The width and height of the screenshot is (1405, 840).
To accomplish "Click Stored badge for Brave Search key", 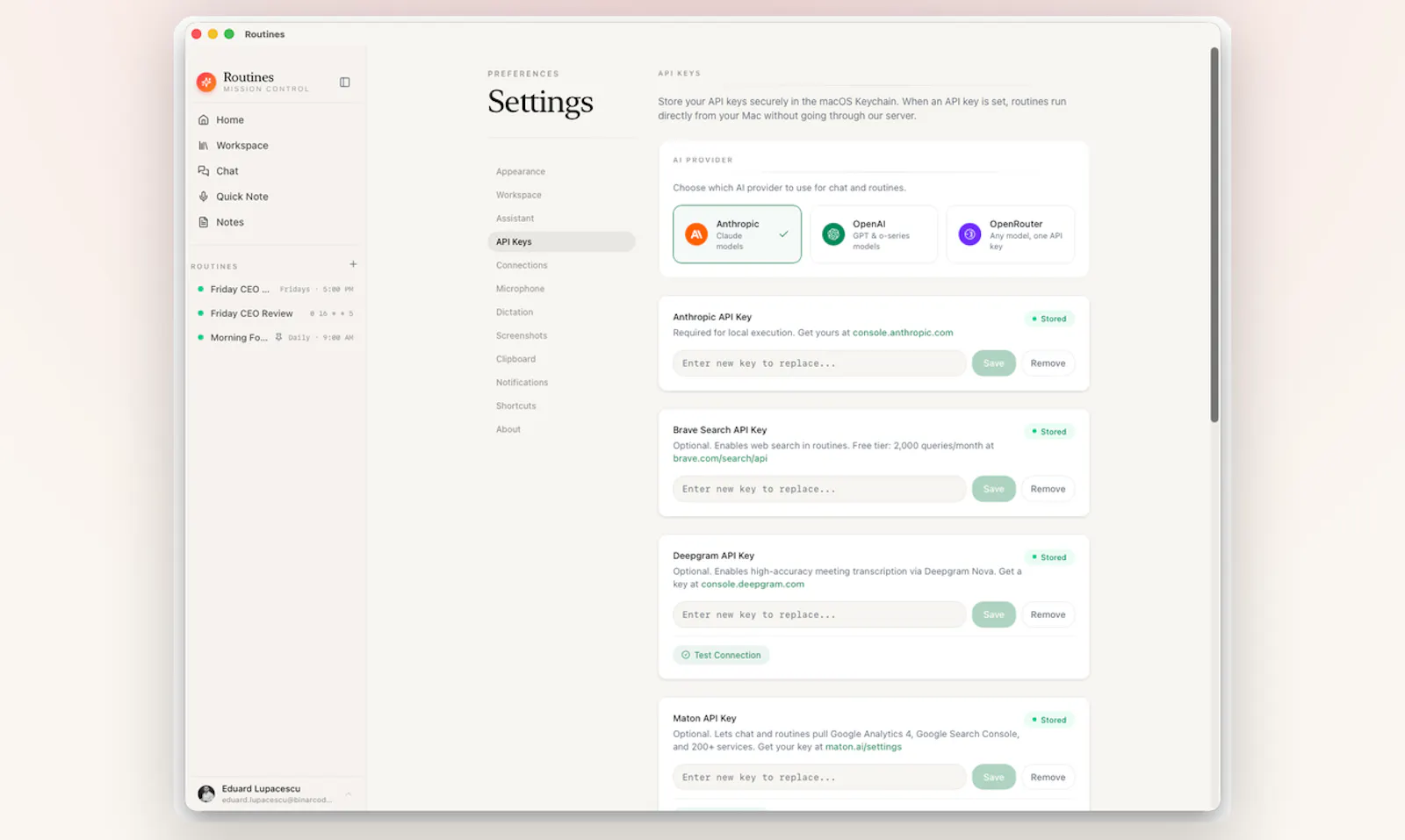I will coord(1049,432).
